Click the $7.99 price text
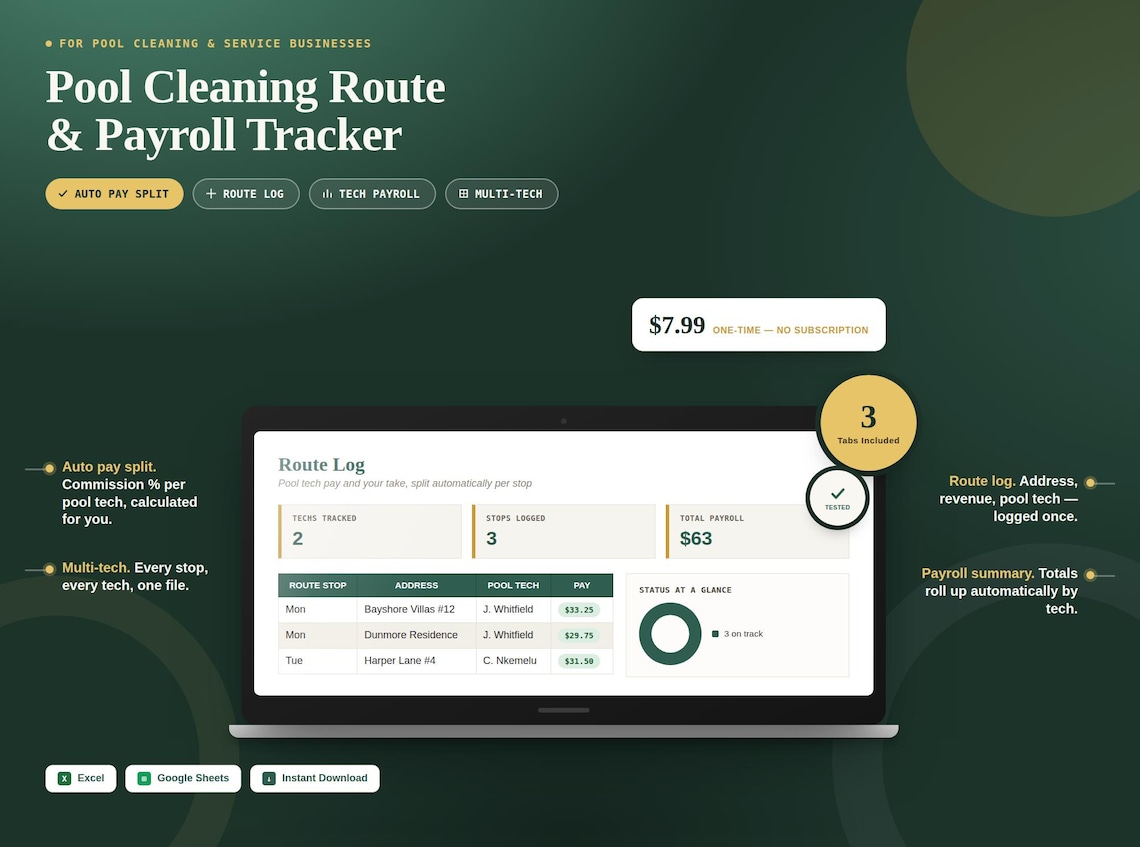The image size is (1140, 847). [677, 325]
